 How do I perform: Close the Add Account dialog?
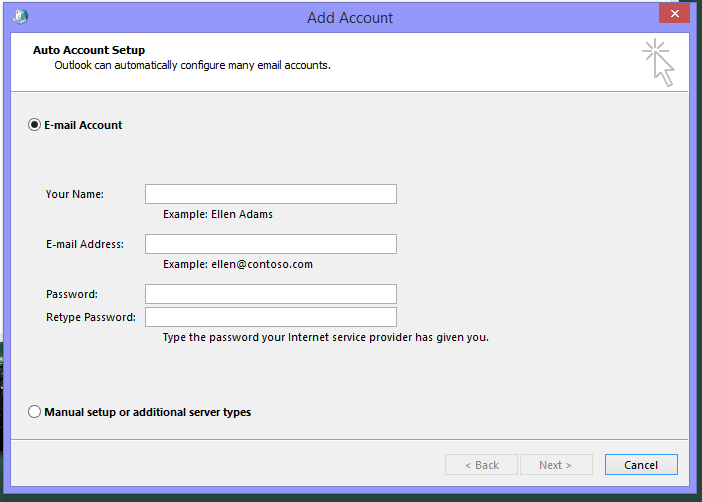(x=673, y=14)
